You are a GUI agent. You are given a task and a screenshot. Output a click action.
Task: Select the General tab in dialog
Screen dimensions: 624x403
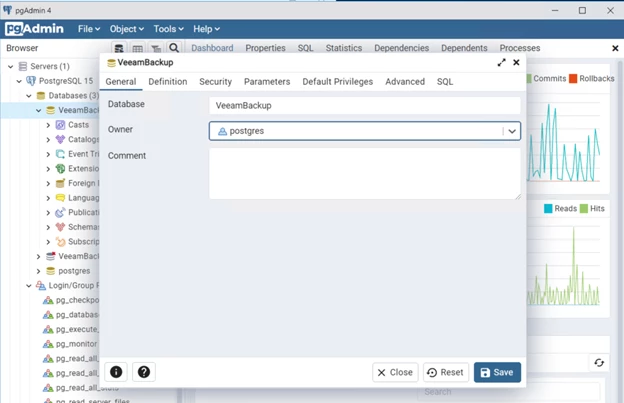coord(121,82)
